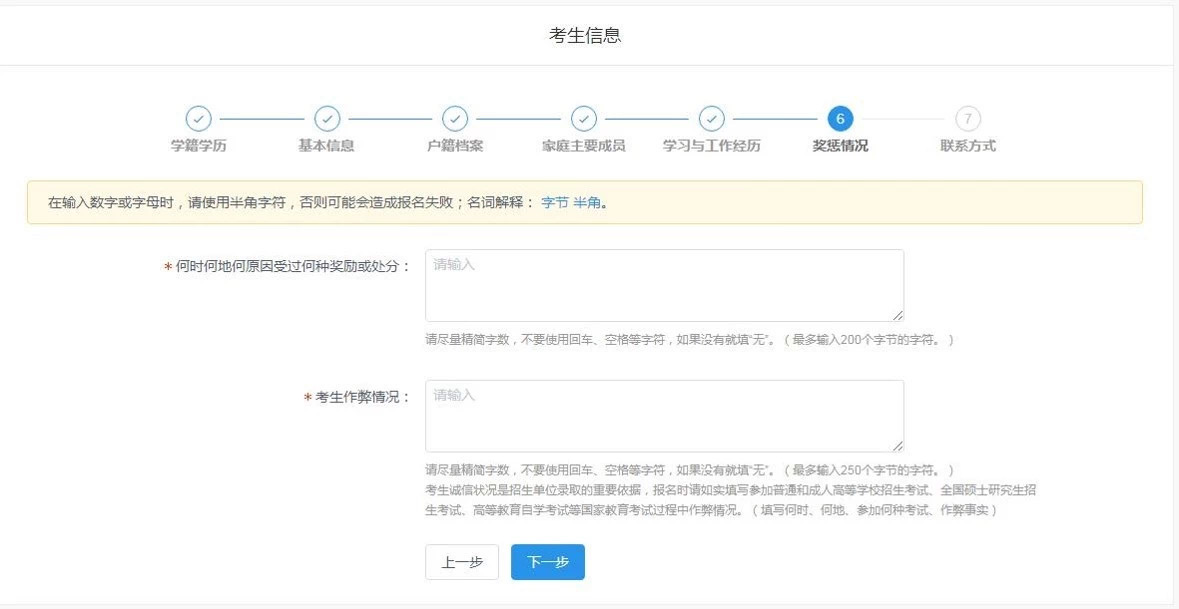Screen dimensions: 1179x609
Task: Select the 户籍档案 step label
Action: click(455, 146)
